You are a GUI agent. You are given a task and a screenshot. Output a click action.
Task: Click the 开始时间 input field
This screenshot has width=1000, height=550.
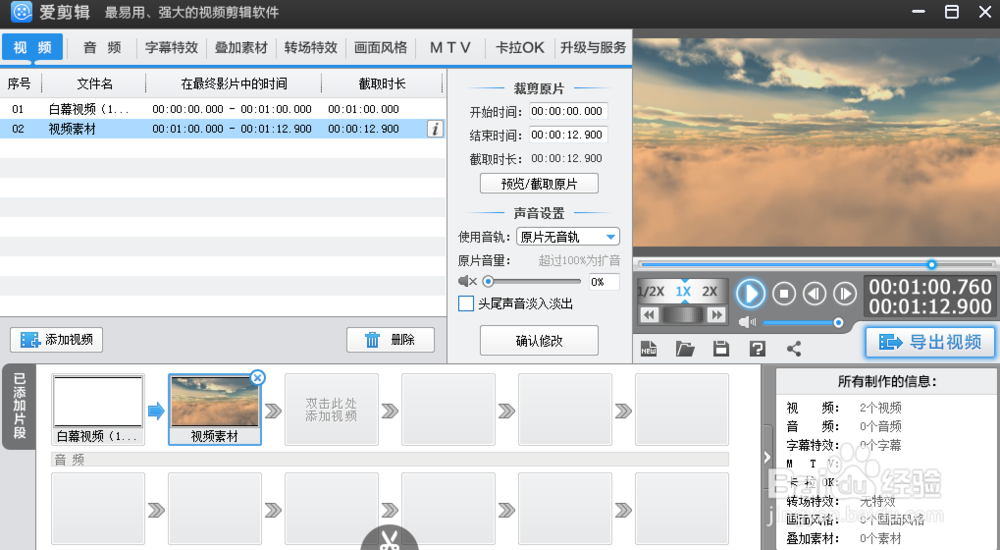[x=568, y=112]
